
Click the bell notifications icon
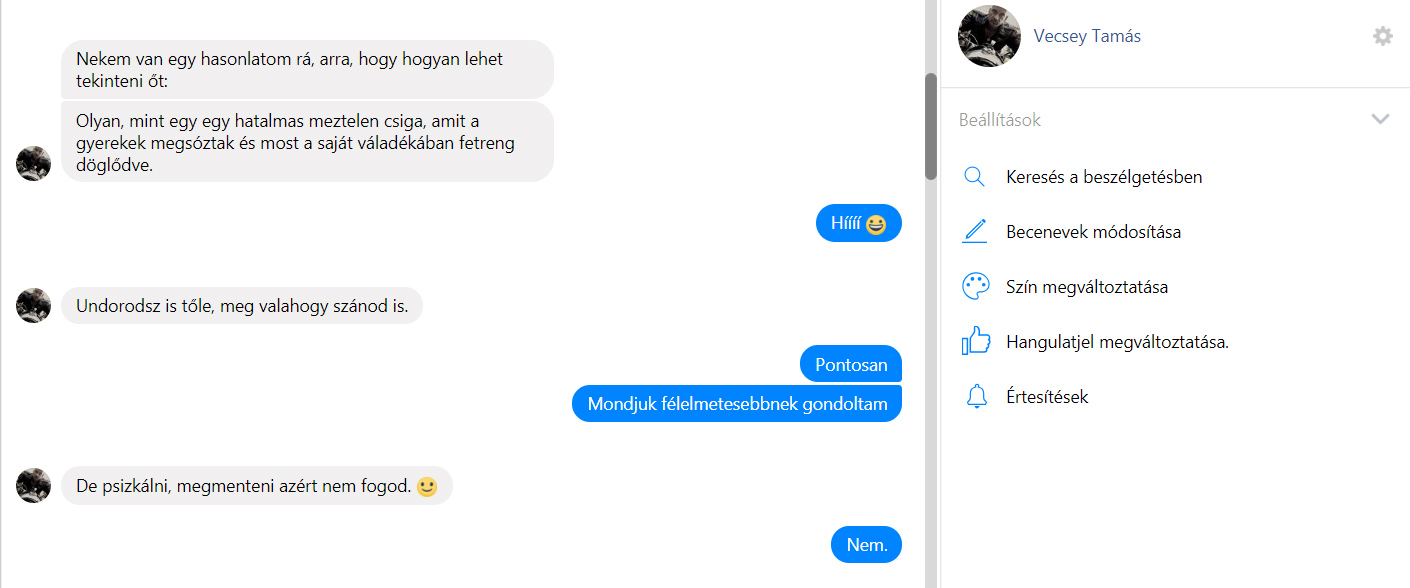[x=976, y=397]
